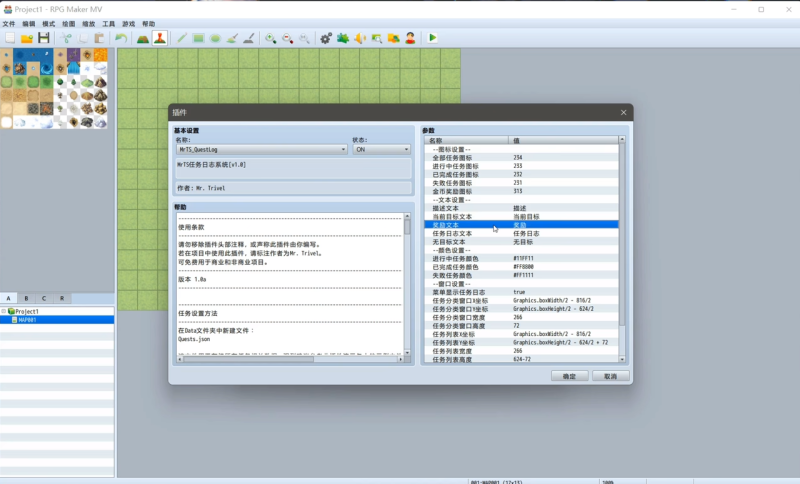Close the 插件 dialog with X
The image size is (800, 484).
point(623,112)
